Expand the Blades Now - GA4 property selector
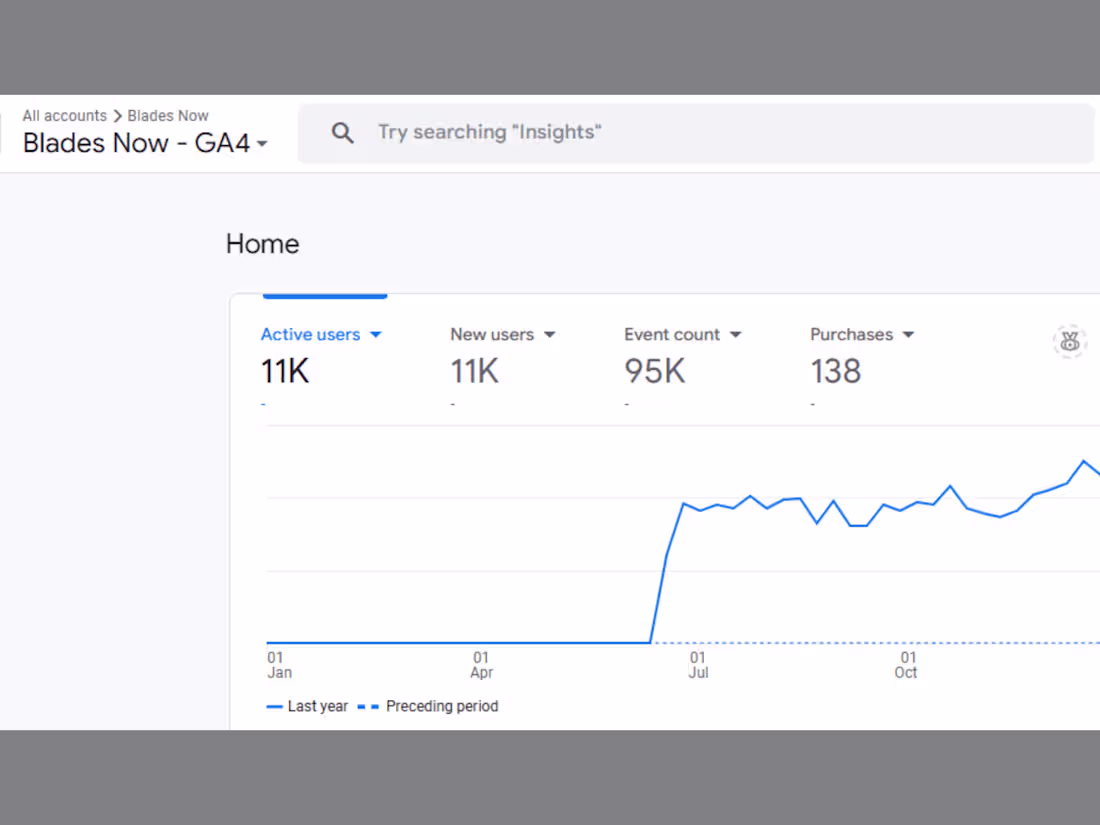1100x825 pixels. click(x=262, y=144)
